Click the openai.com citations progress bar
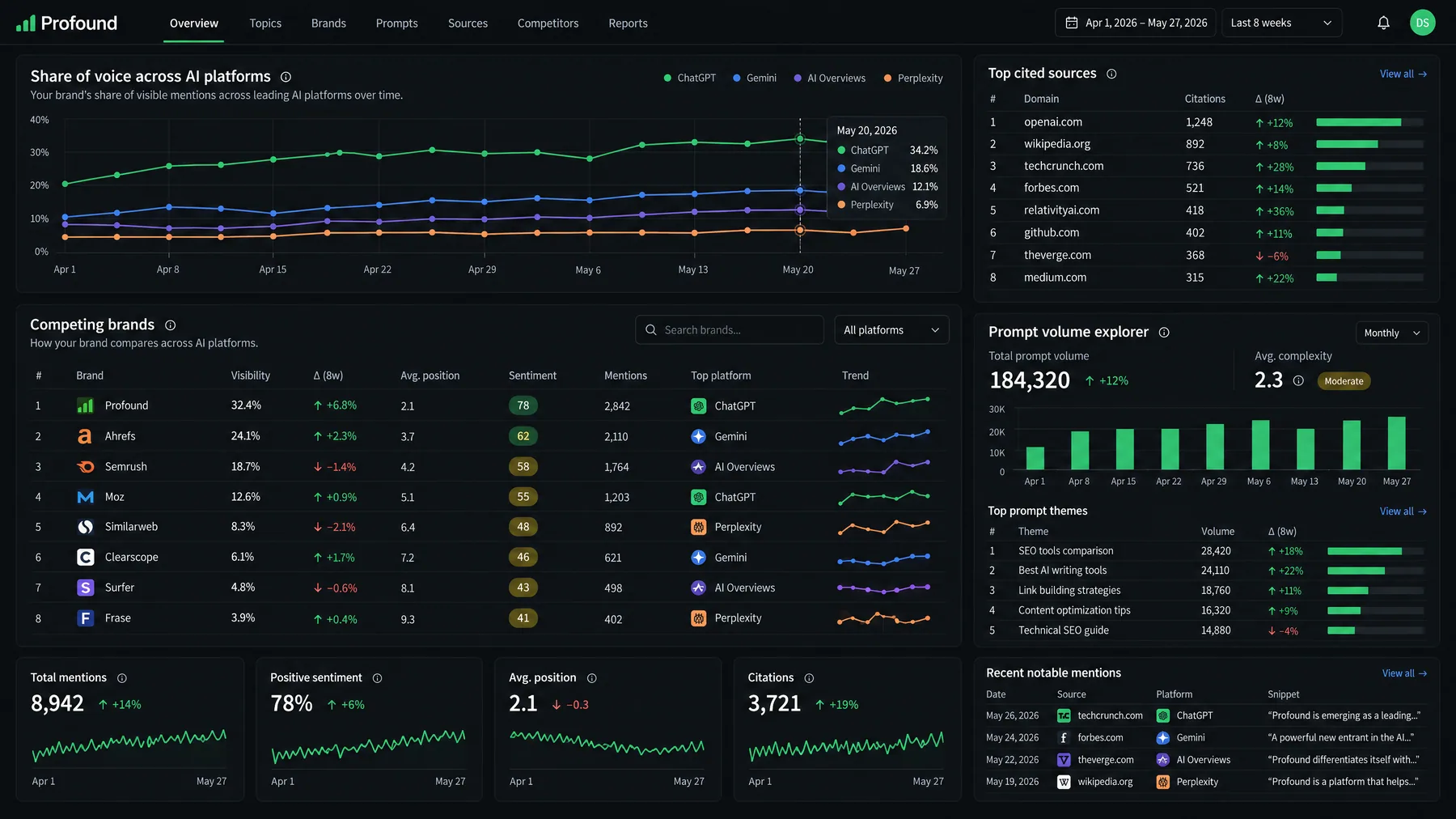 click(1369, 122)
